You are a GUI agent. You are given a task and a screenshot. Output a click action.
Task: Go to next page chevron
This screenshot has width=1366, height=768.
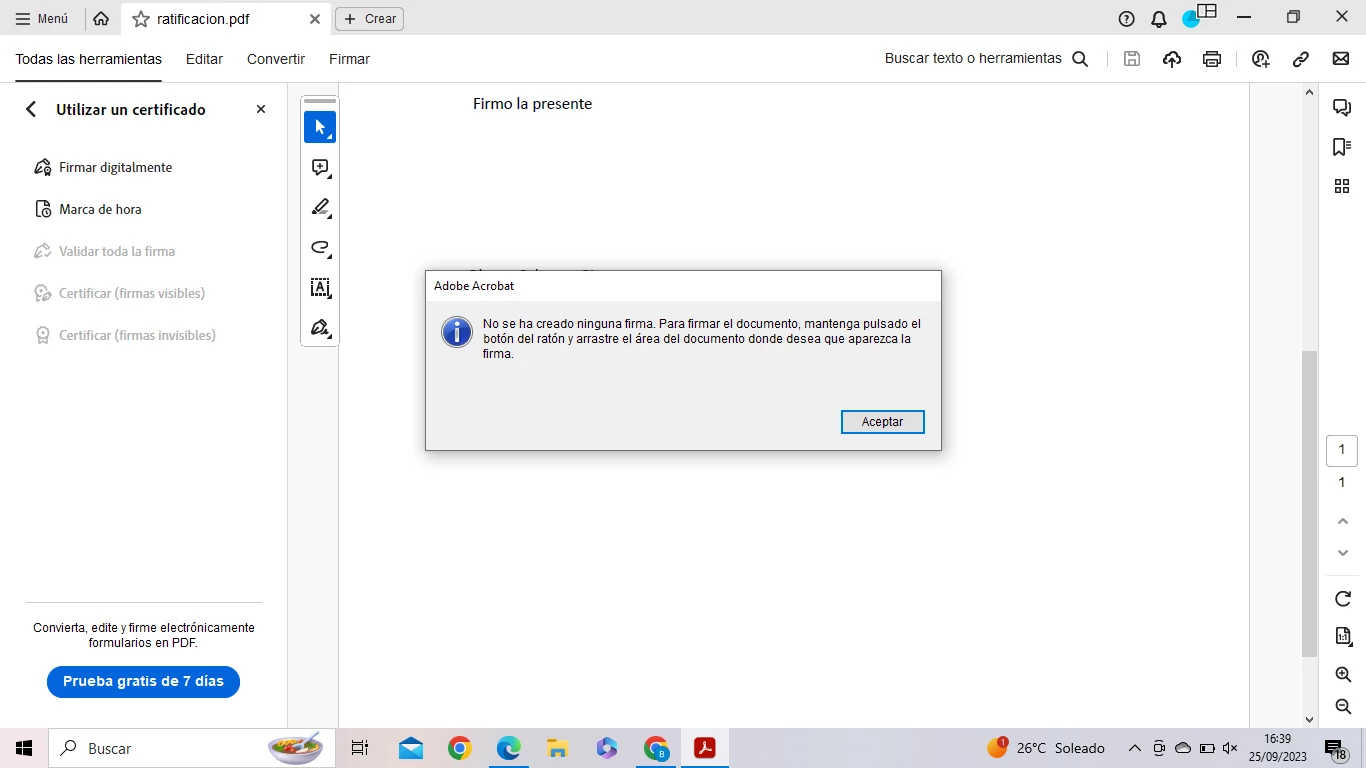pos(1343,553)
